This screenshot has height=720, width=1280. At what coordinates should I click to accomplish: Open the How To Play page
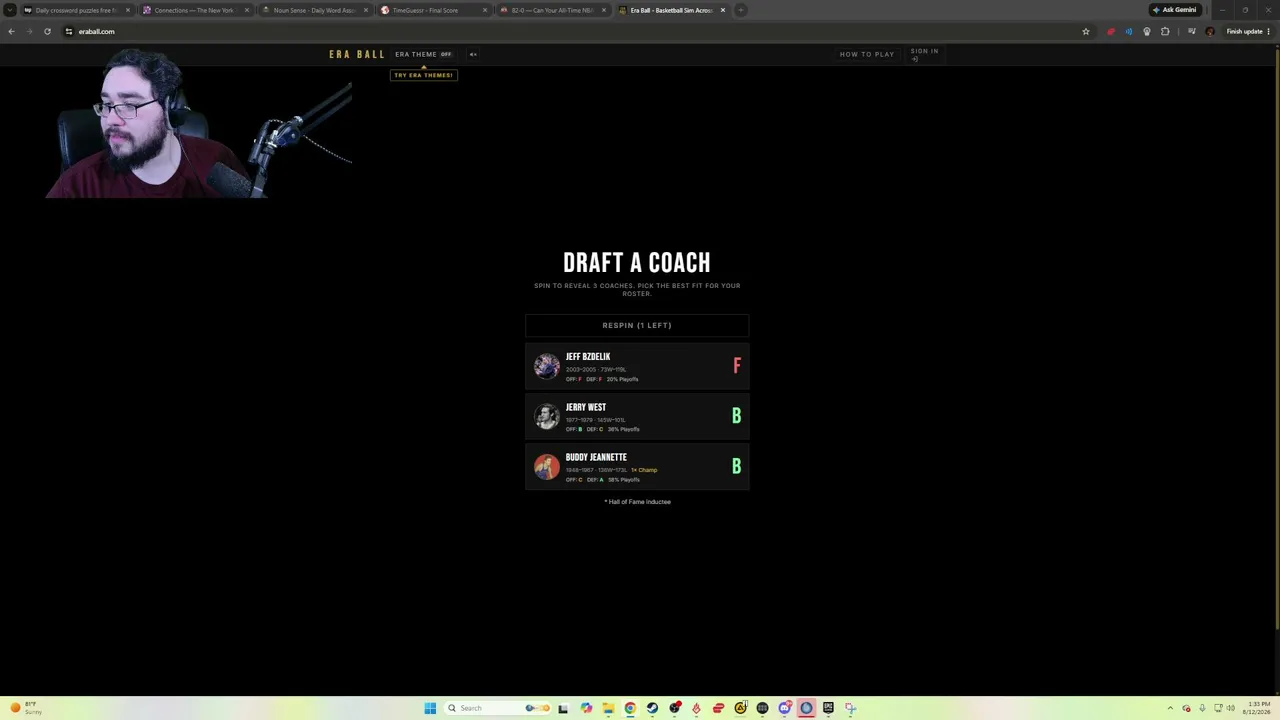tap(867, 54)
